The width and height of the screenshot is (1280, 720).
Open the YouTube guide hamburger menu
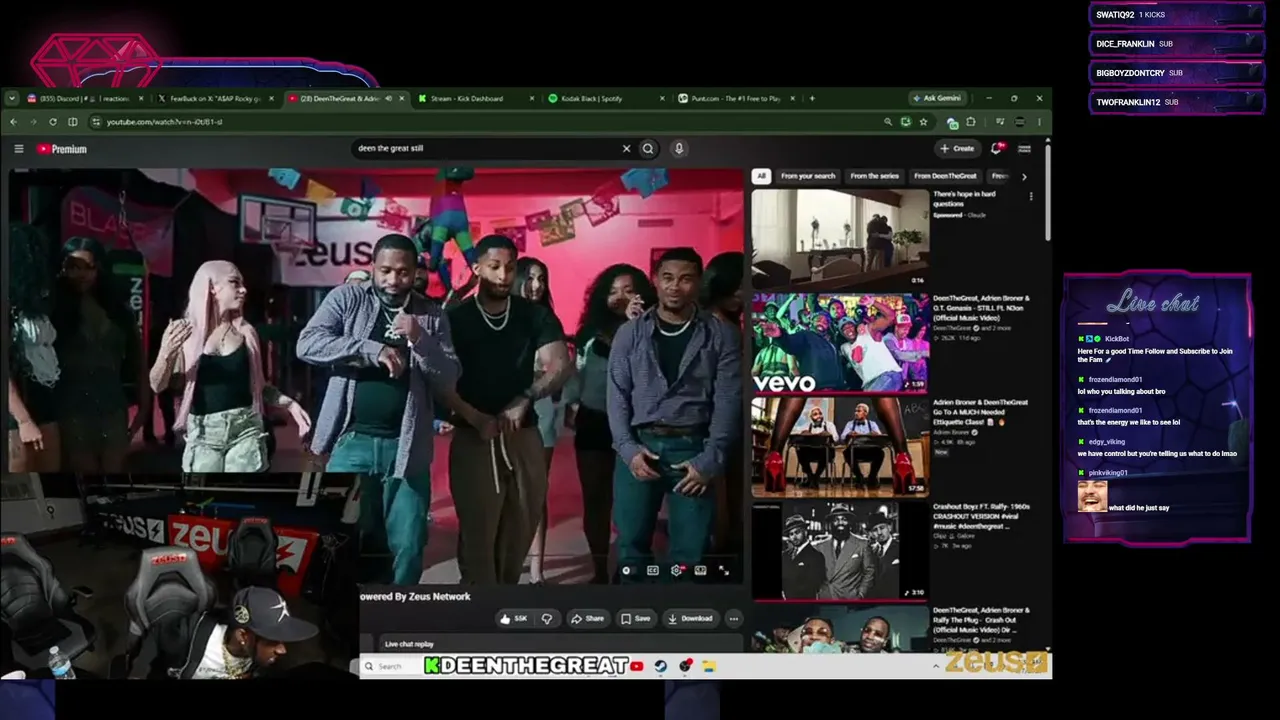[18, 149]
